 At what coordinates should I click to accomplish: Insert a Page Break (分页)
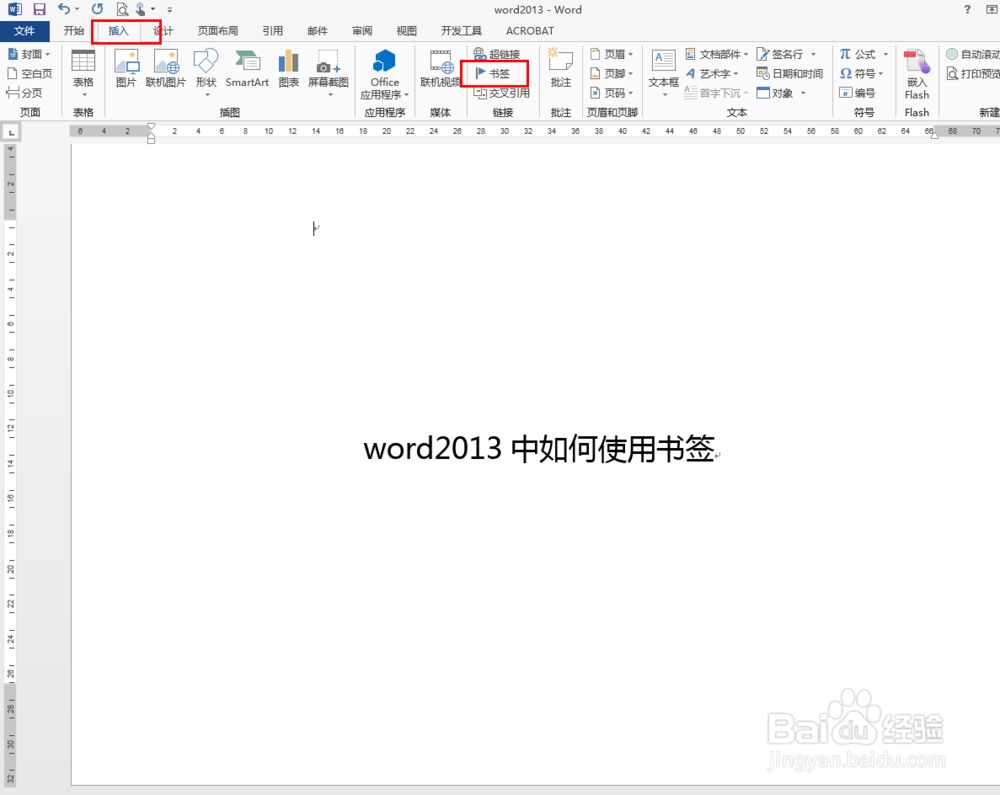(x=24, y=92)
